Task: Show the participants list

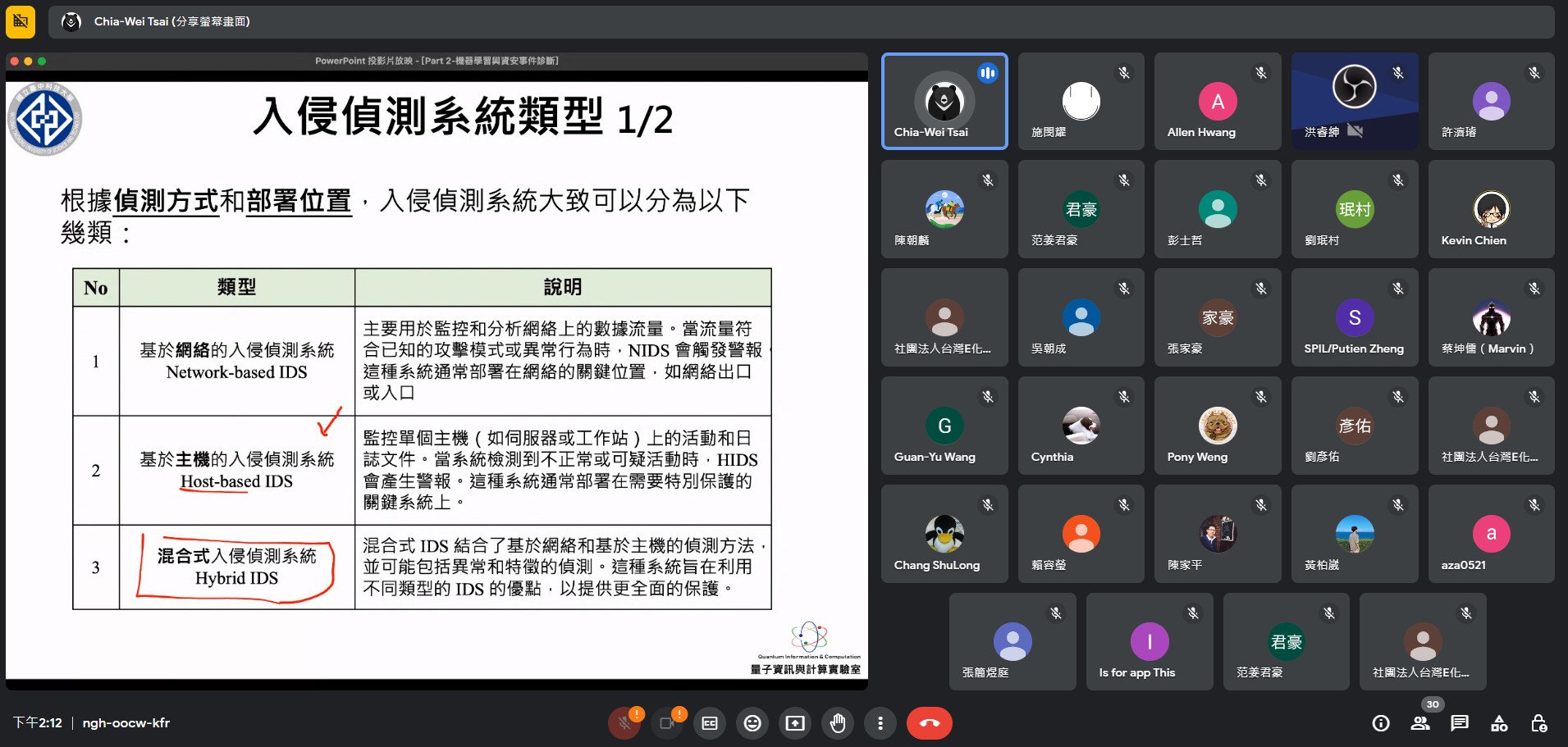Action: coord(1420,723)
